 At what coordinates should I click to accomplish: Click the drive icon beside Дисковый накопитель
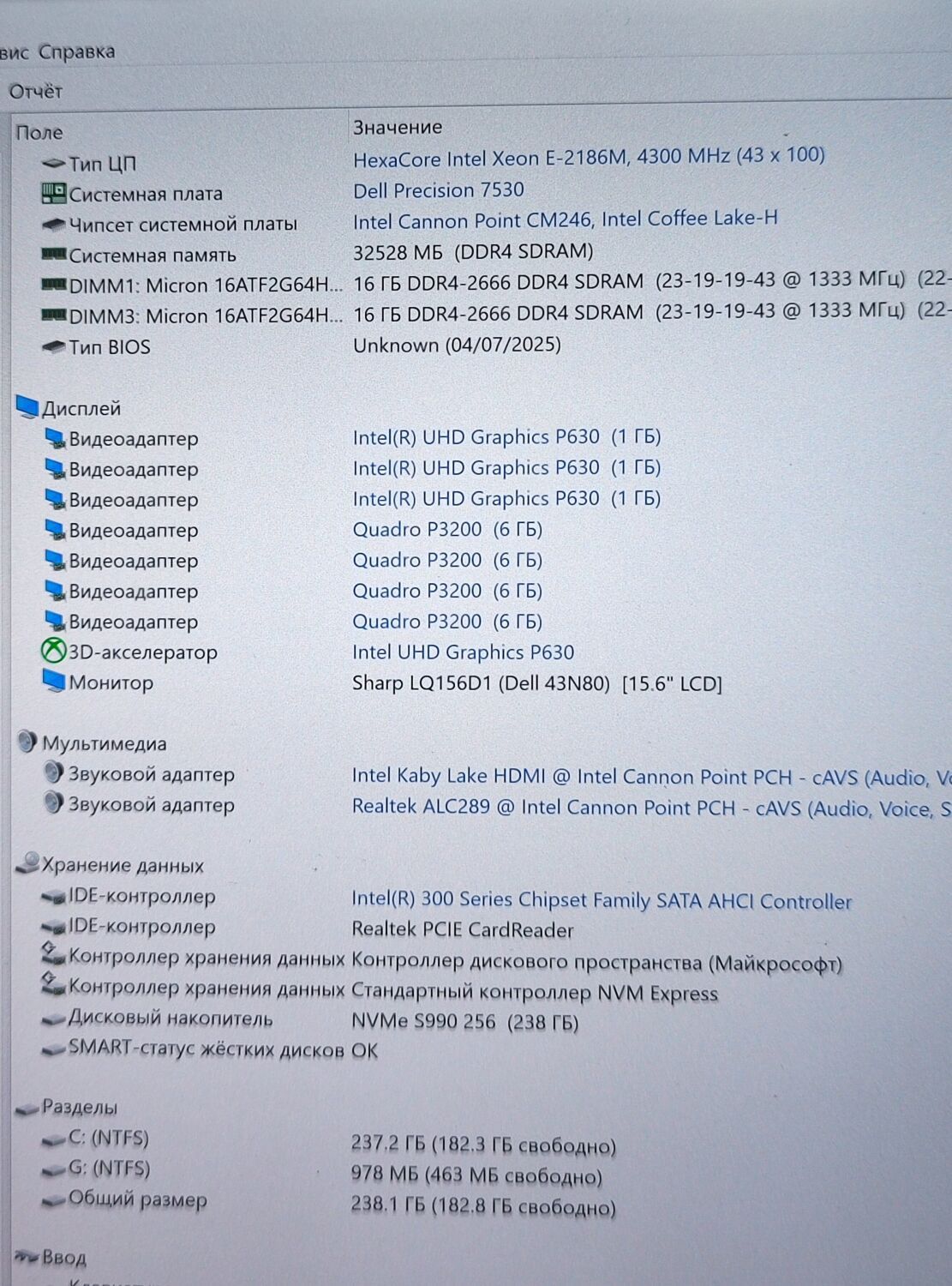click(x=53, y=1019)
